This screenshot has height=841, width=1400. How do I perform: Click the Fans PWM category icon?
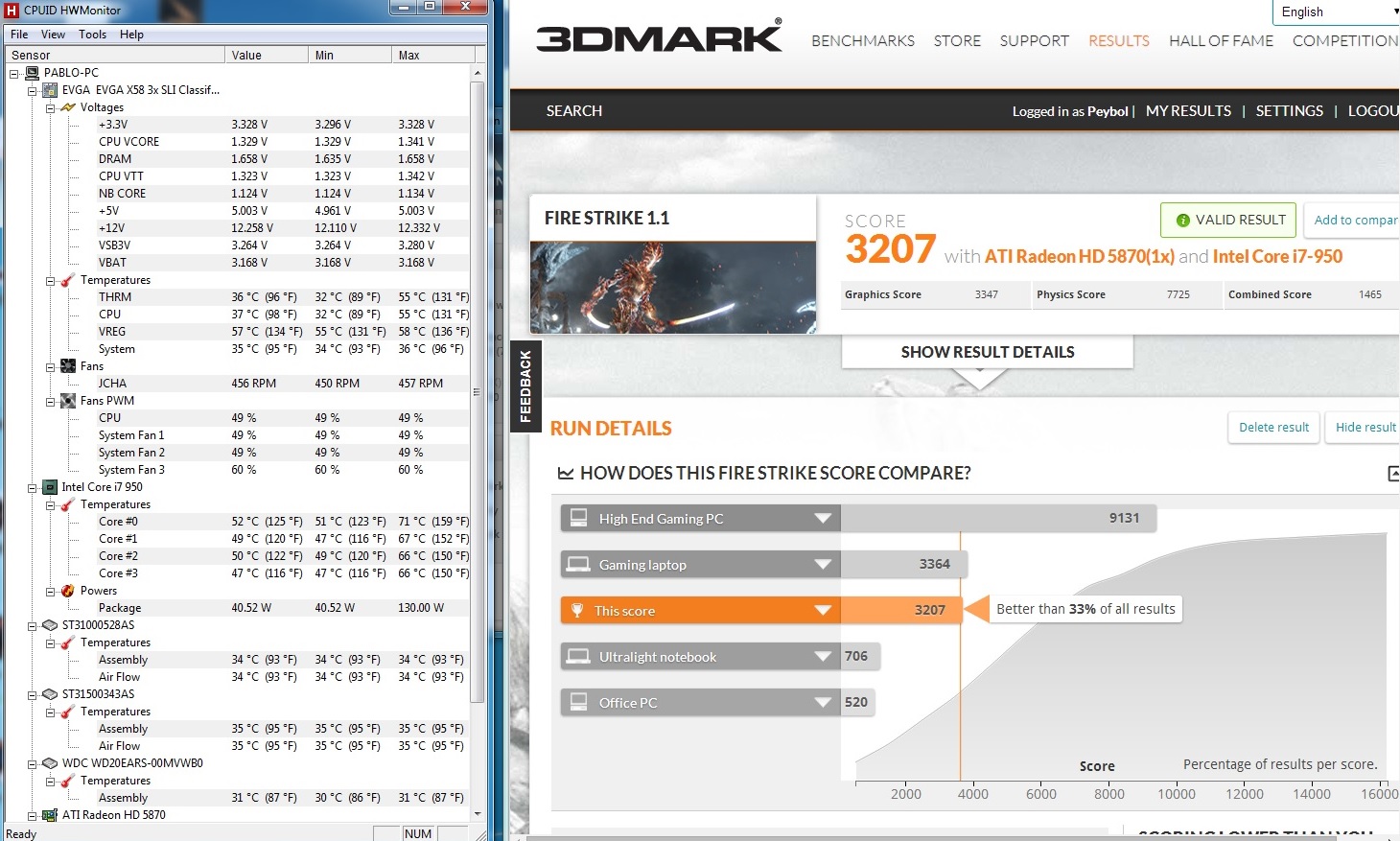pos(68,401)
